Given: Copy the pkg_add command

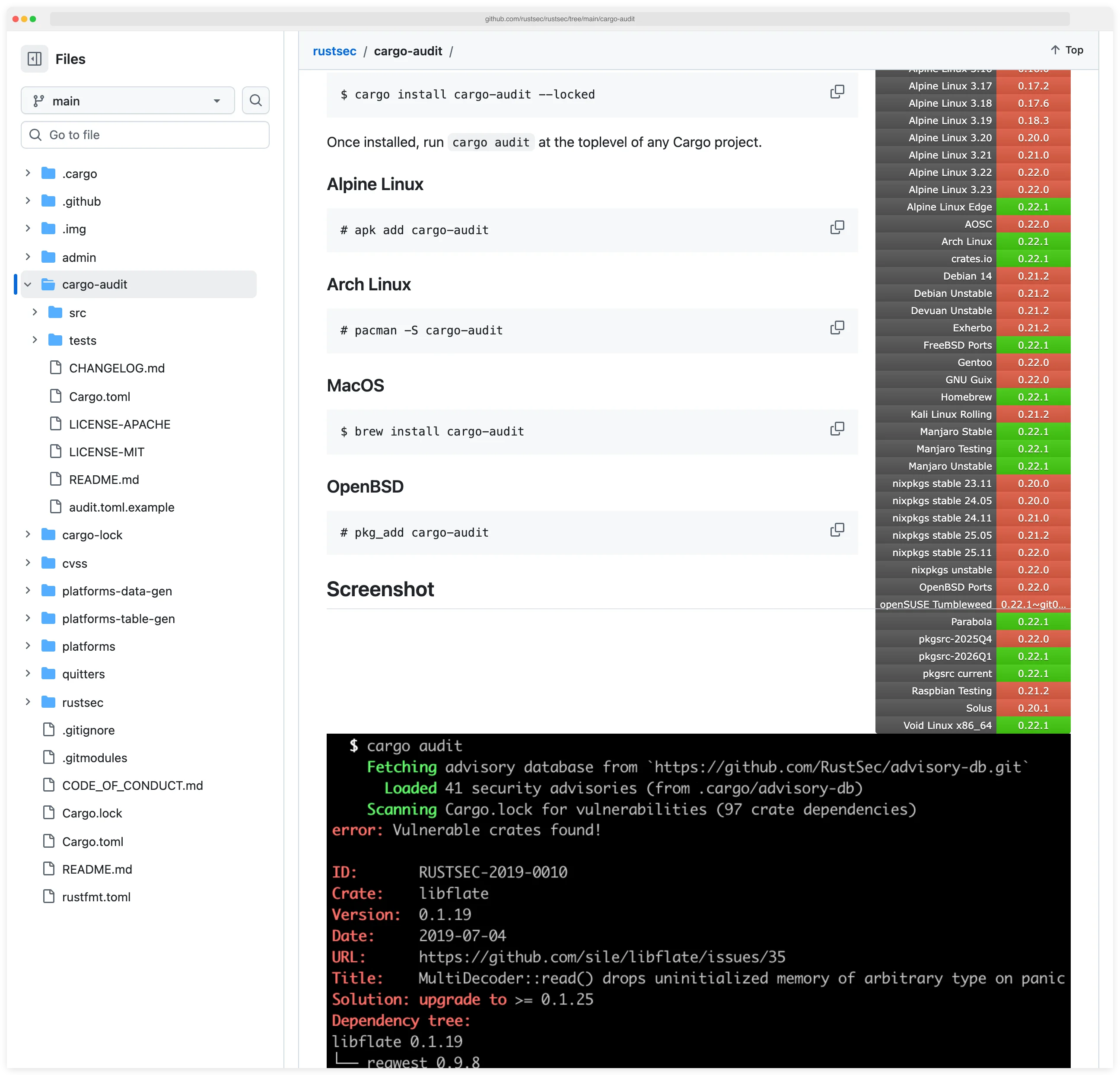Looking at the screenshot, I should 837,529.
